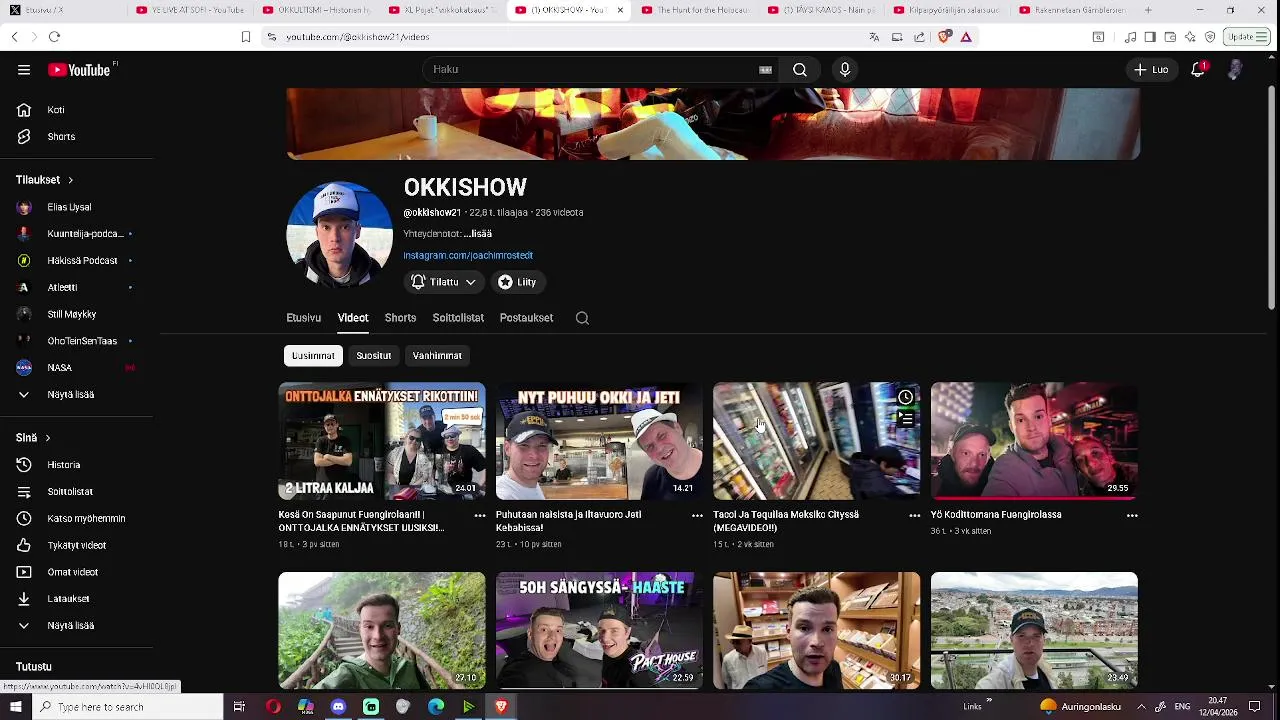Open Opera browser from the taskbar
The height and width of the screenshot is (720, 1280).
coord(273,707)
